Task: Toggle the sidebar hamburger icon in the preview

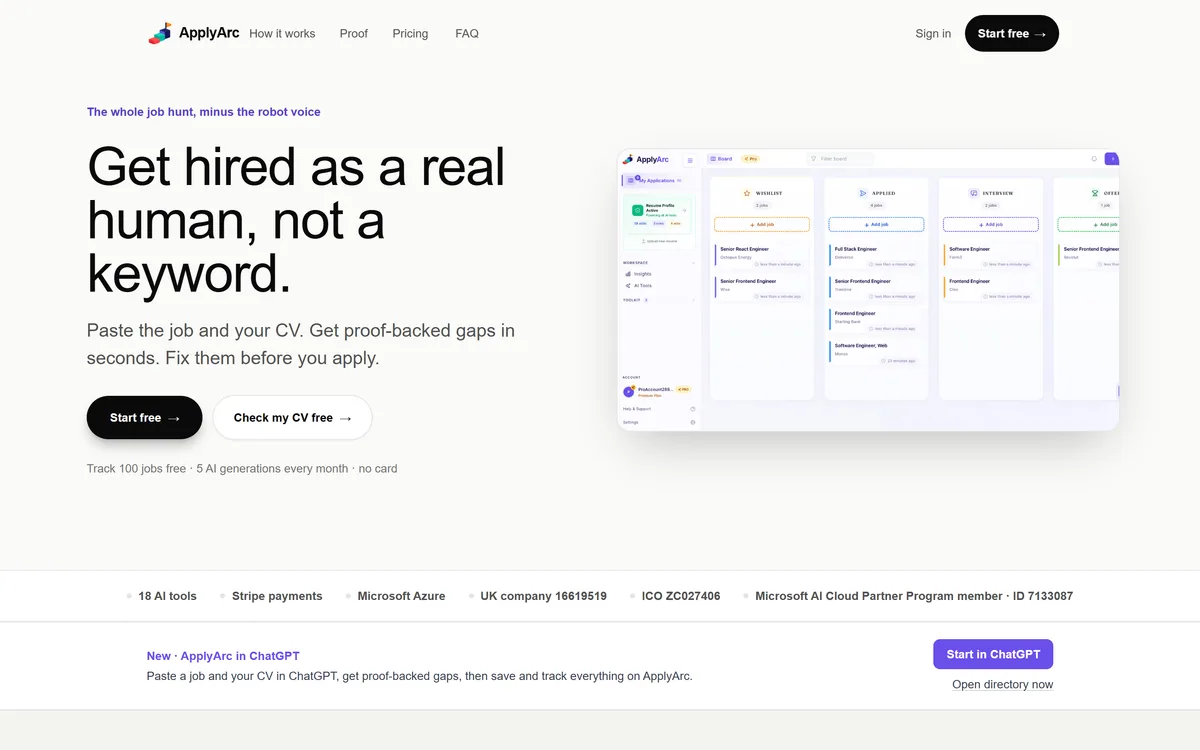Action: (x=690, y=160)
